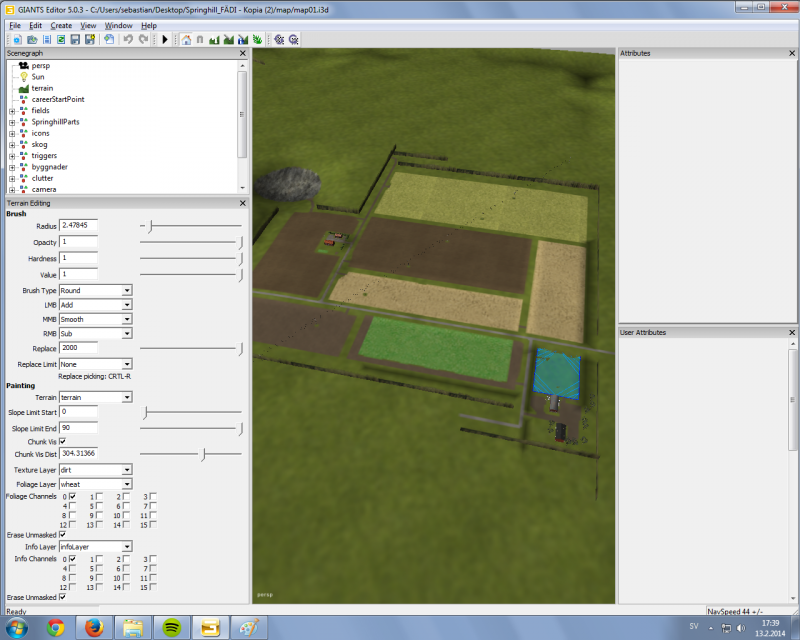Activate the terrain texture paint mode icon

click(229, 39)
